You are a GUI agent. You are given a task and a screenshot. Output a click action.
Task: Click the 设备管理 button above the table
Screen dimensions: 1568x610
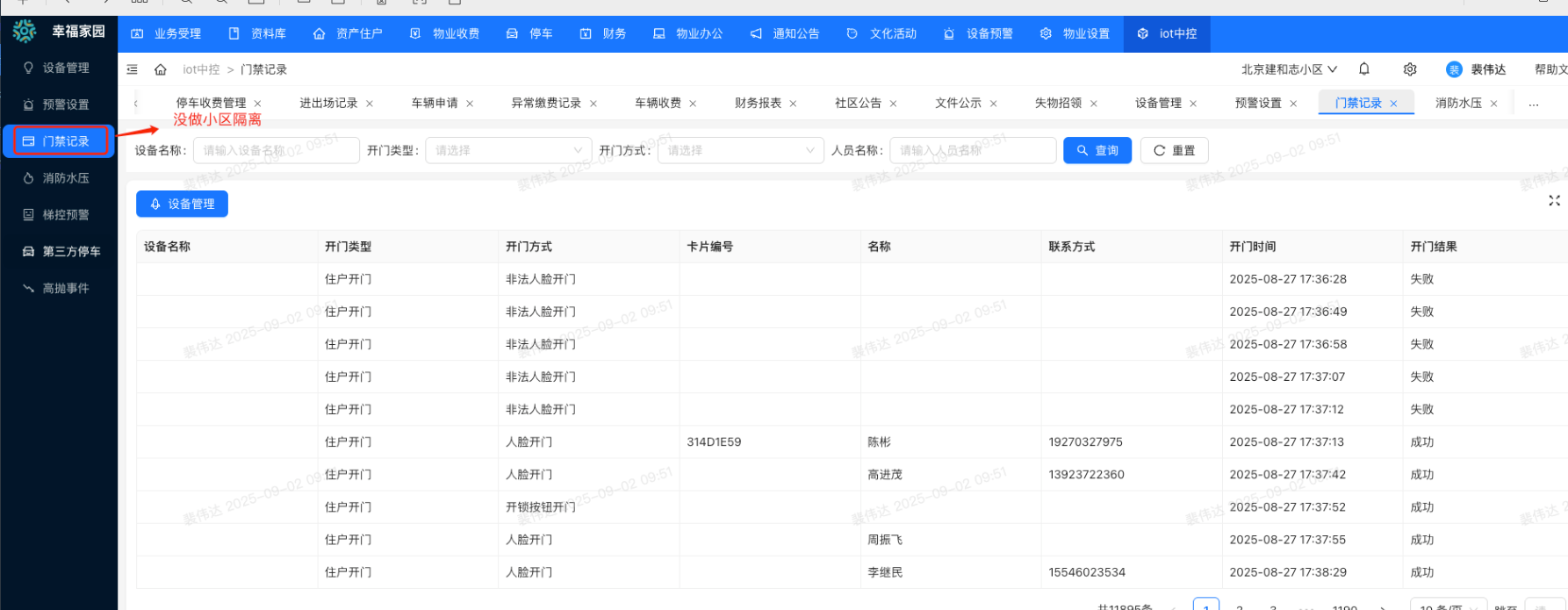(x=182, y=204)
